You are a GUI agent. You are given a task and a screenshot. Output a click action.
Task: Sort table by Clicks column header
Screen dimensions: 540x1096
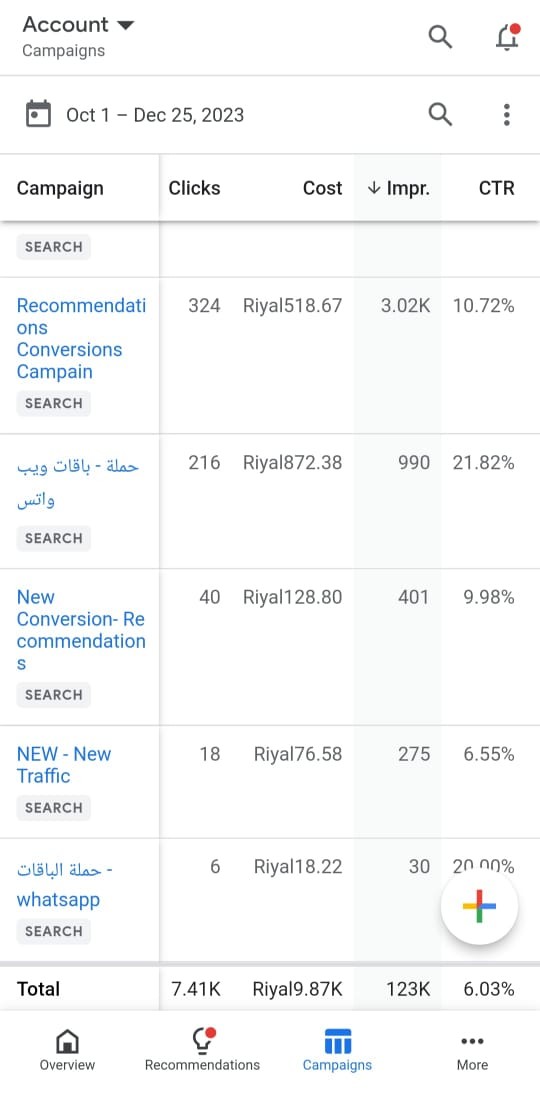coord(194,188)
